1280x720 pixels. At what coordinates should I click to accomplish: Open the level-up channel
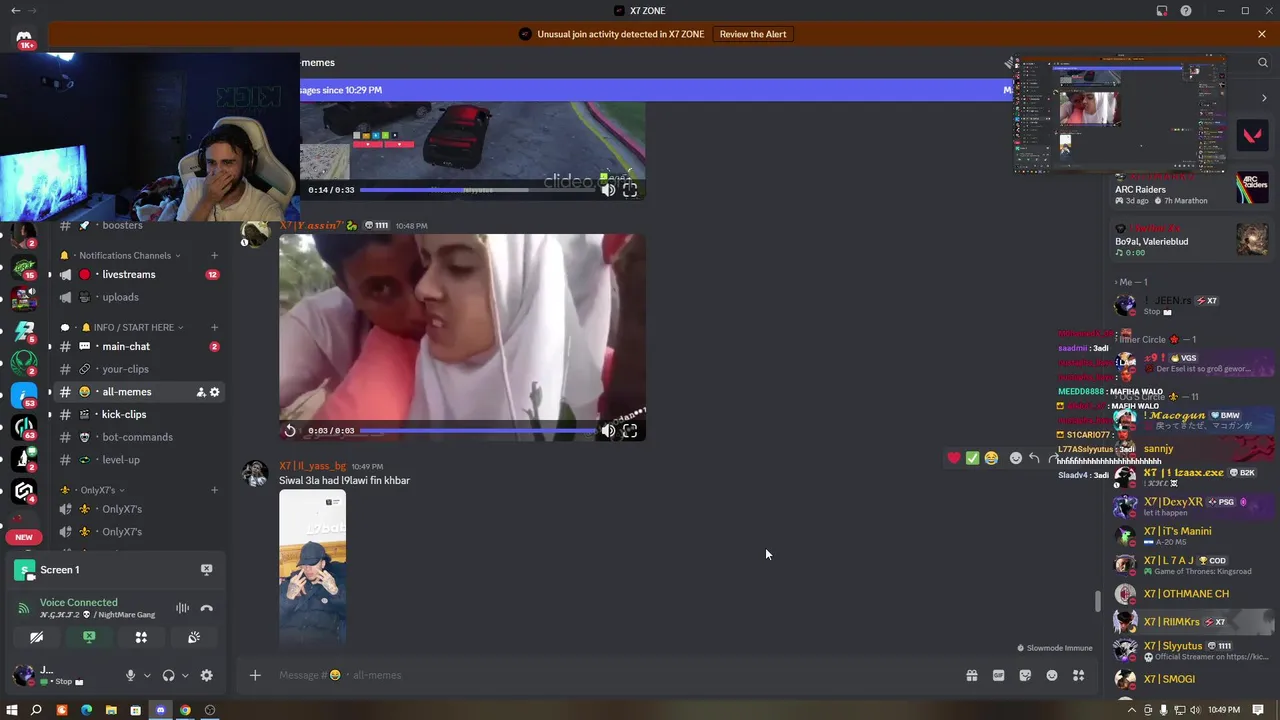coord(121,460)
